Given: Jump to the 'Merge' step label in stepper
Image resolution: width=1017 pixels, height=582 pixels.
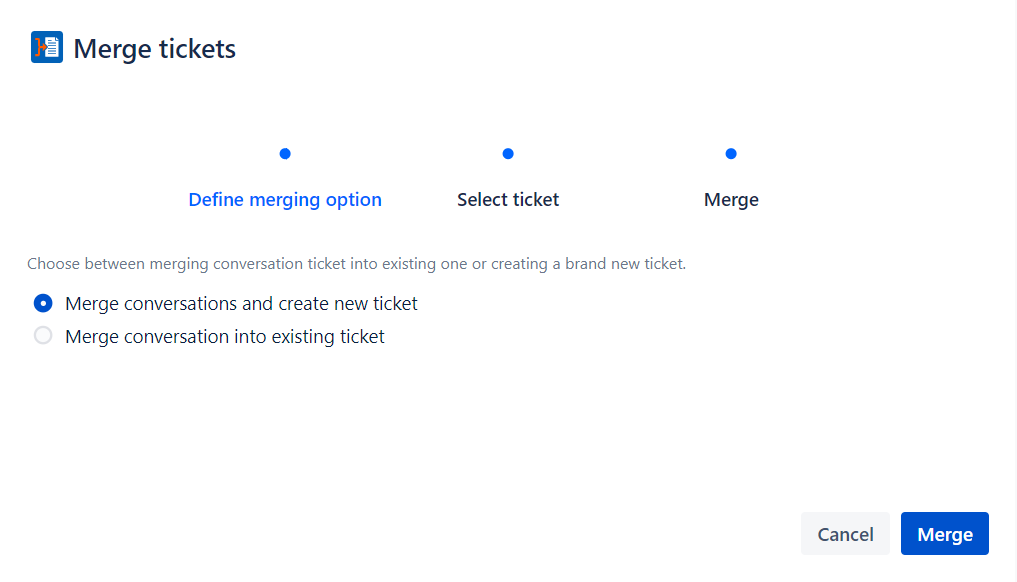Looking at the screenshot, I should [x=731, y=200].
